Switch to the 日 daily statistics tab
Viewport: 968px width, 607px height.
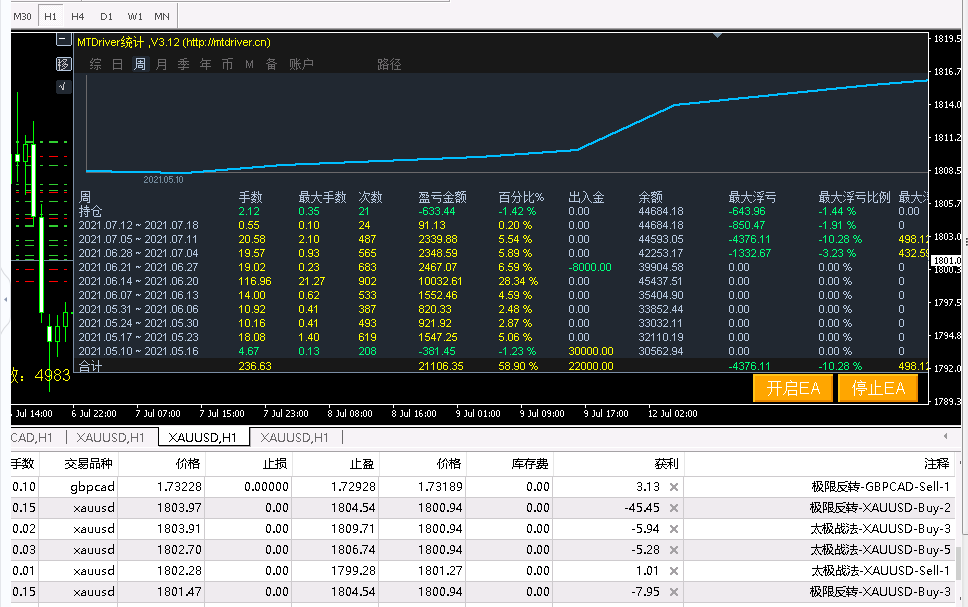pyautogui.click(x=117, y=64)
